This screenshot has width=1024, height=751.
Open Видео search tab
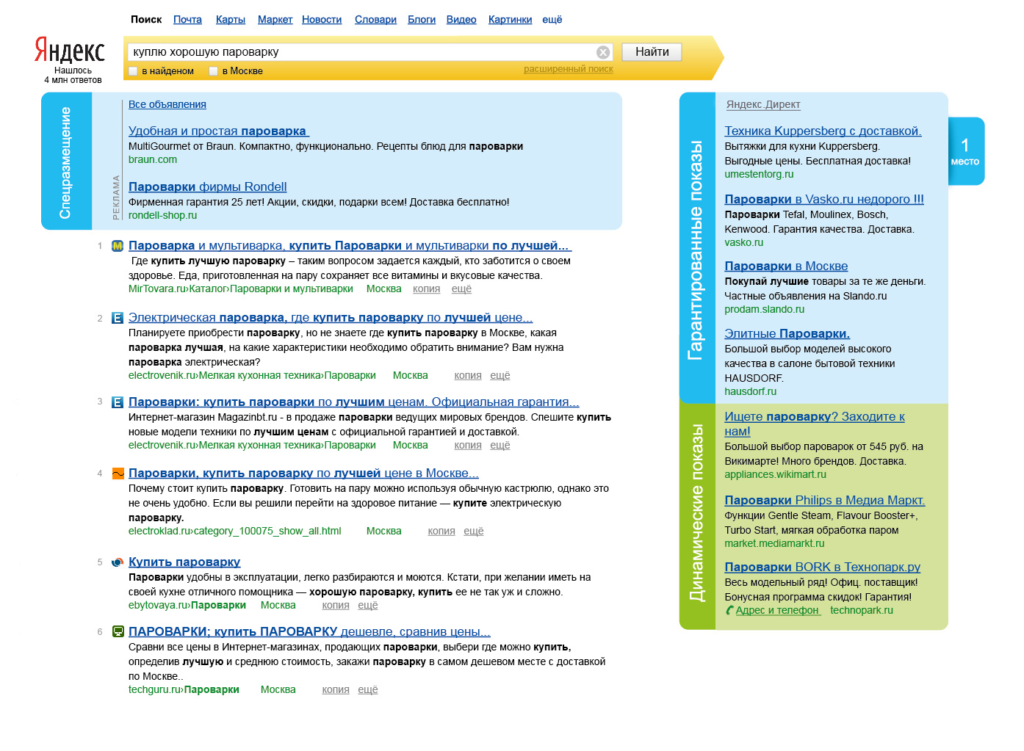pos(461,20)
